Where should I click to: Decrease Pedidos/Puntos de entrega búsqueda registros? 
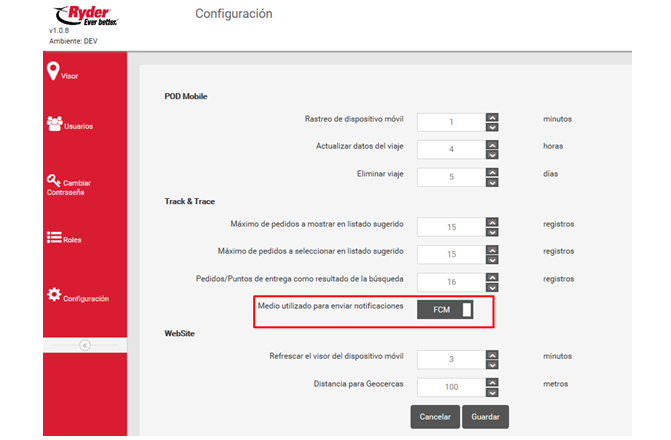[x=492, y=286]
